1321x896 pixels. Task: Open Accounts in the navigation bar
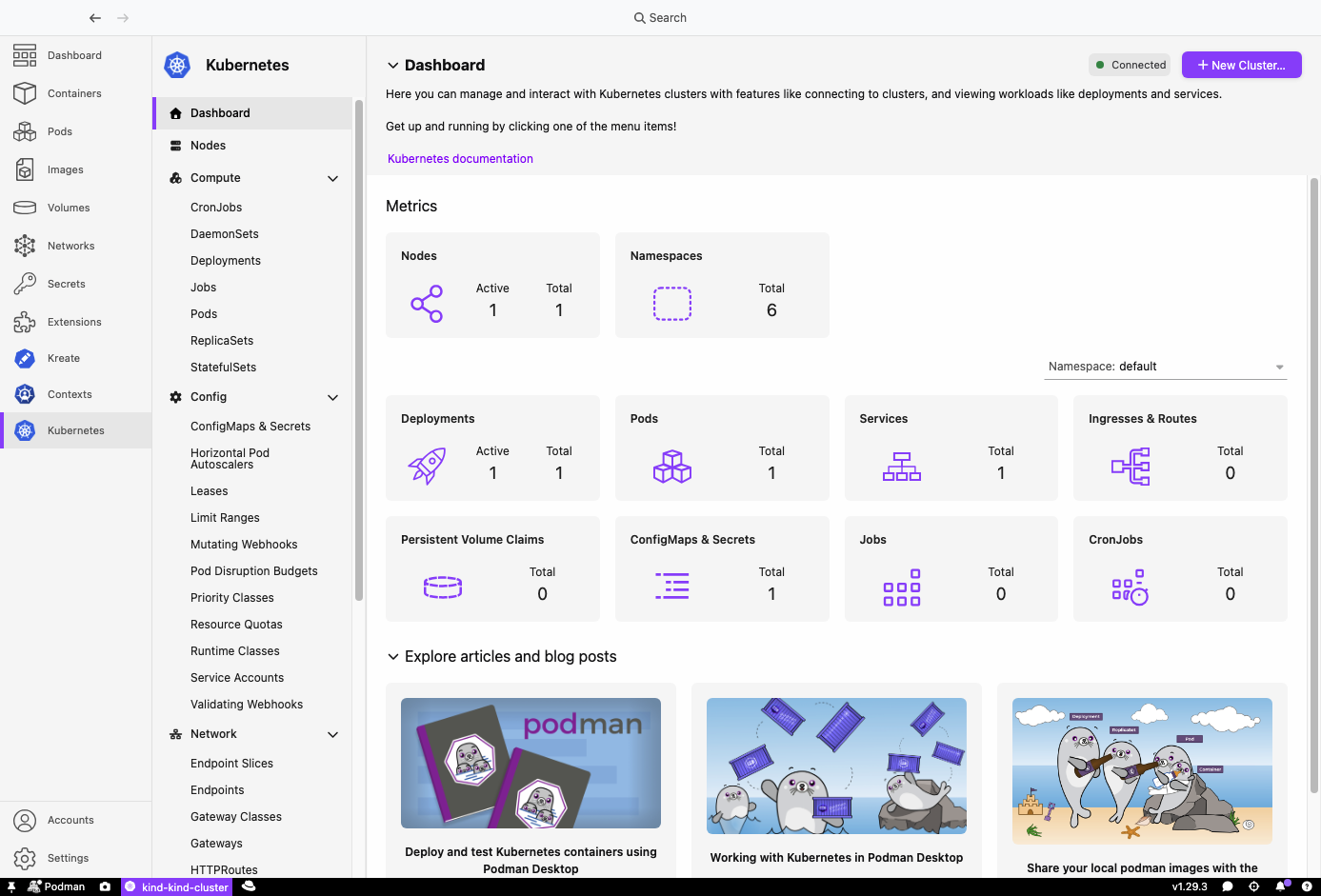coord(75,820)
